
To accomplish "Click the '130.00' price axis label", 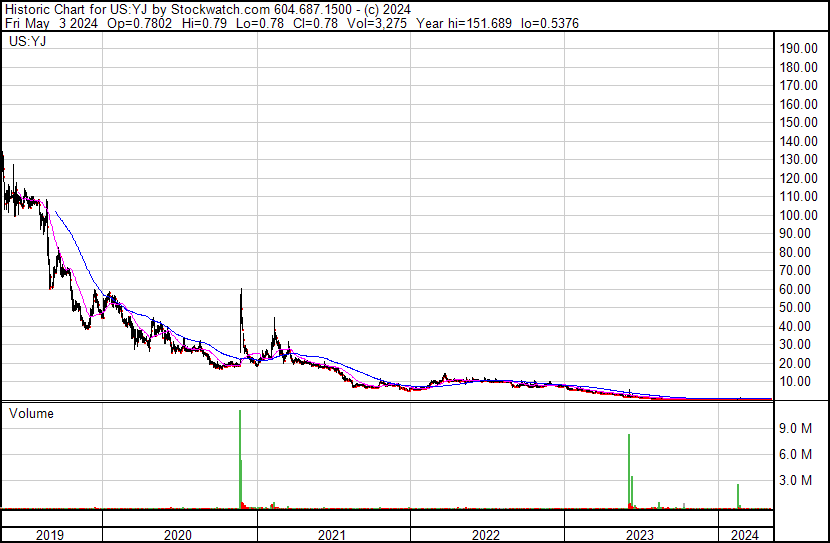I will pyautogui.click(x=799, y=159).
